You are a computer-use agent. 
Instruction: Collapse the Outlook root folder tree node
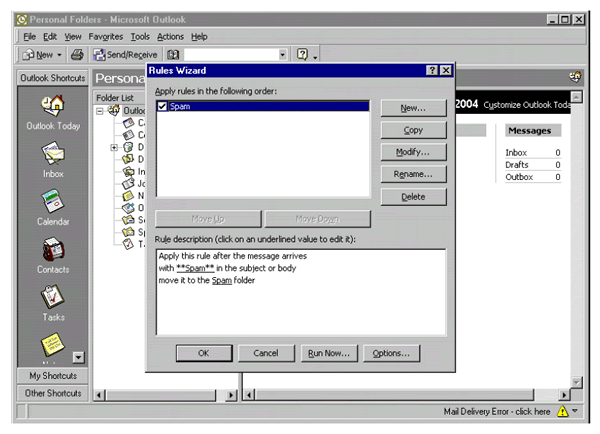pos(100,111)
